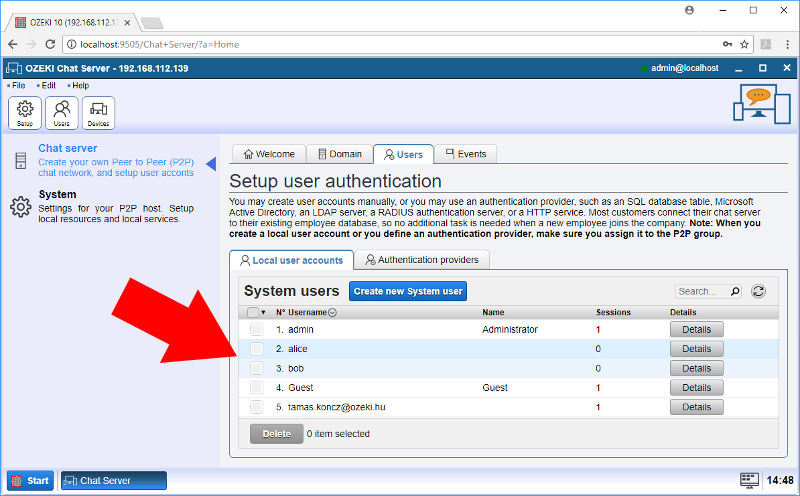This screenshot has height=496, width=800.
Task: Switch to the Welcome tab
Action: point(269,154)
